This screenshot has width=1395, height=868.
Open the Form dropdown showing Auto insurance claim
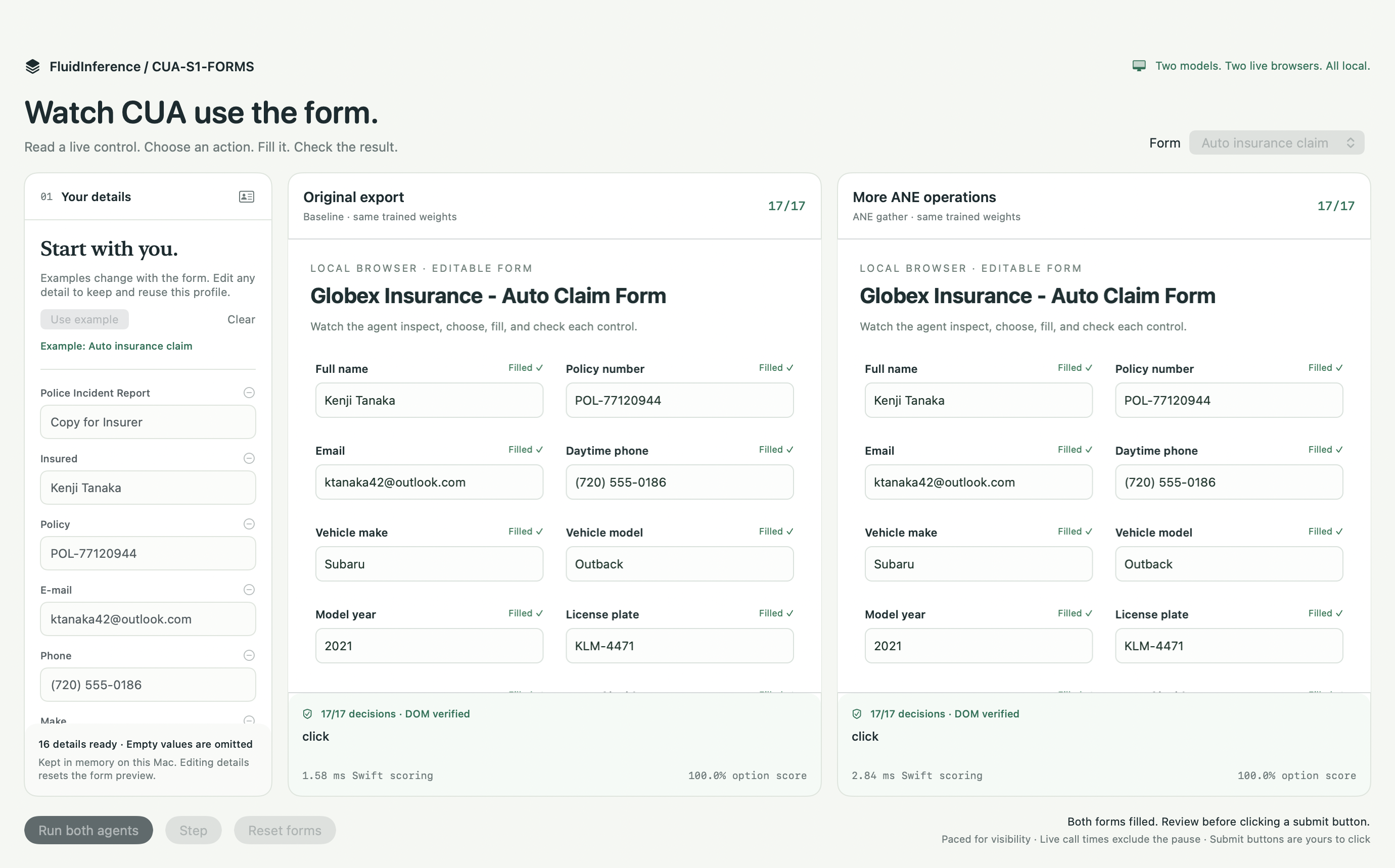pos(1277,143)
